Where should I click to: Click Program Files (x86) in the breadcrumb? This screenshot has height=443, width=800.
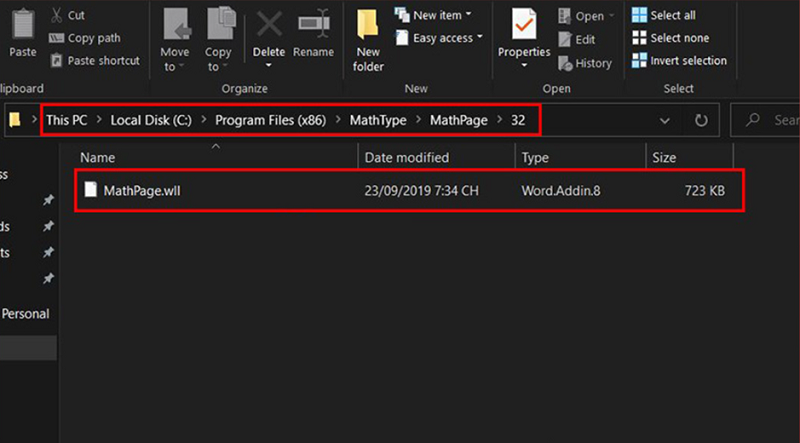[x=270, y=120]
